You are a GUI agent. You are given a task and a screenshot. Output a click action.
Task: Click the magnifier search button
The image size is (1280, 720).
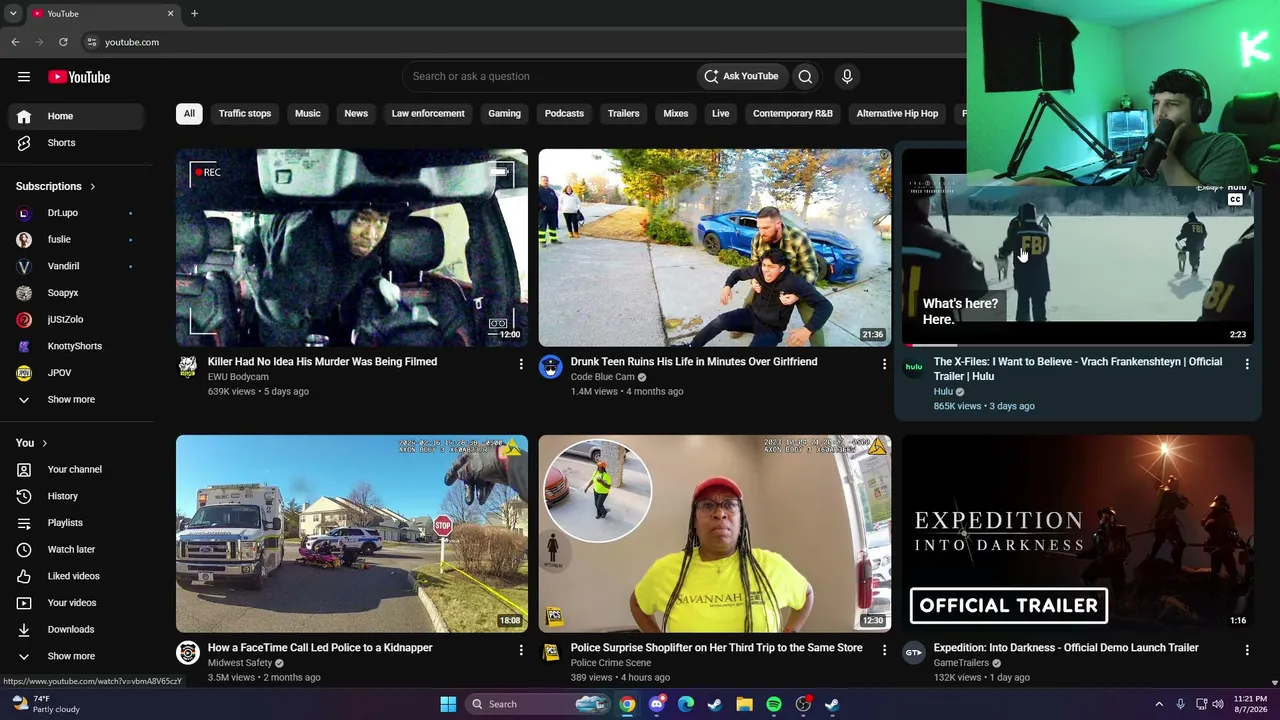[805, 76]
